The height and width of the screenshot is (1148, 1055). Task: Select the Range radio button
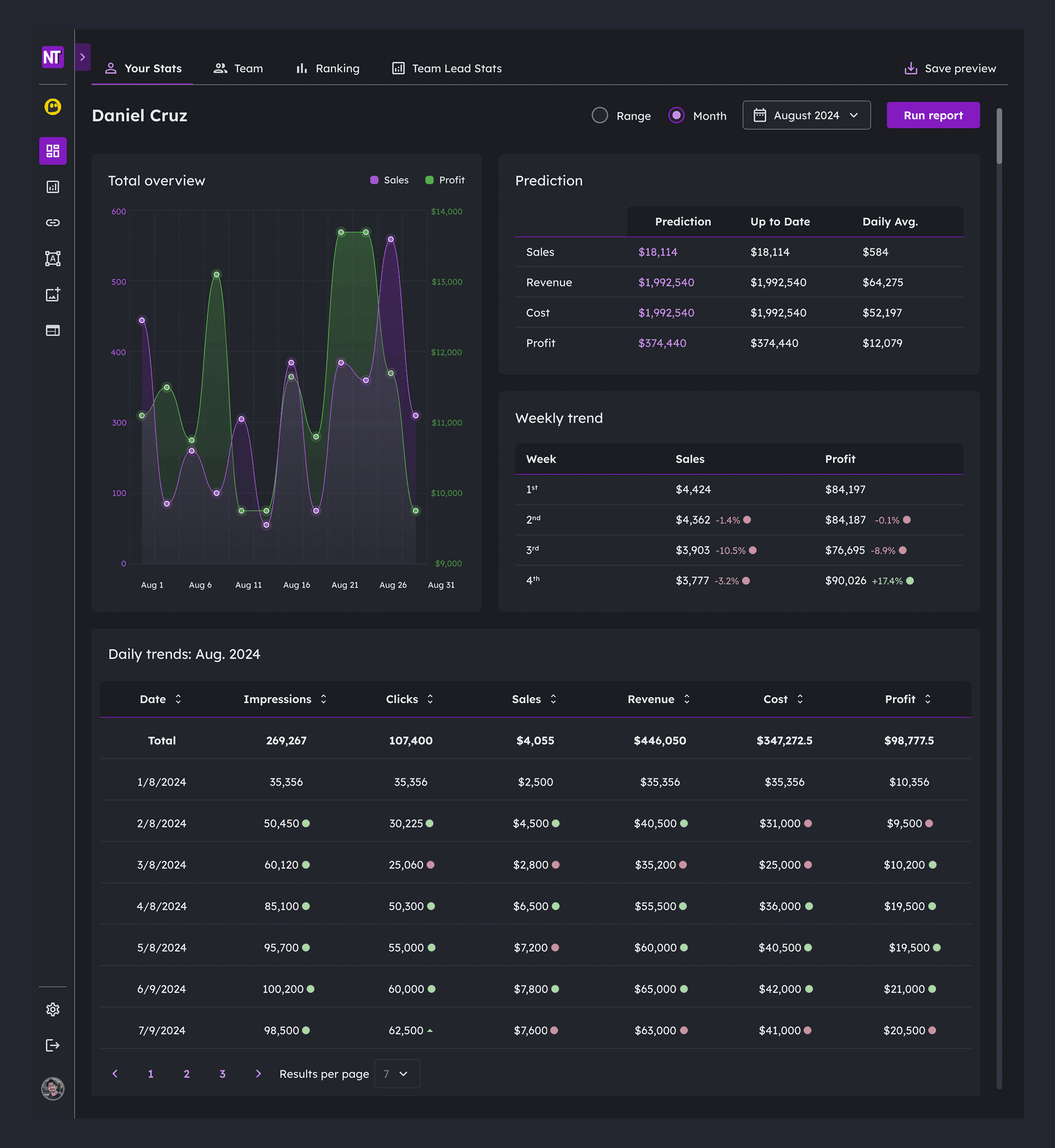(599, 115)
